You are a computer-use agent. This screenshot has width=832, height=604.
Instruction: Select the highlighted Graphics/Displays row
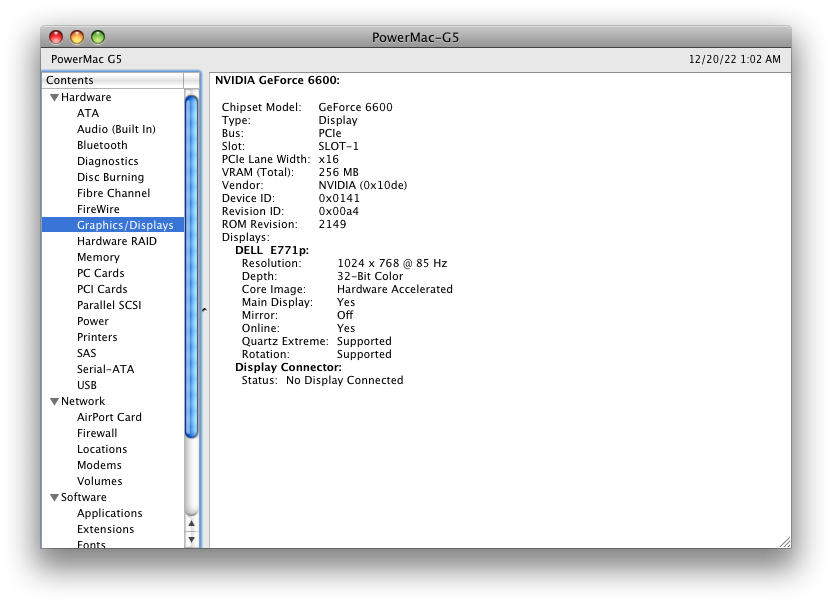point(113,225)
